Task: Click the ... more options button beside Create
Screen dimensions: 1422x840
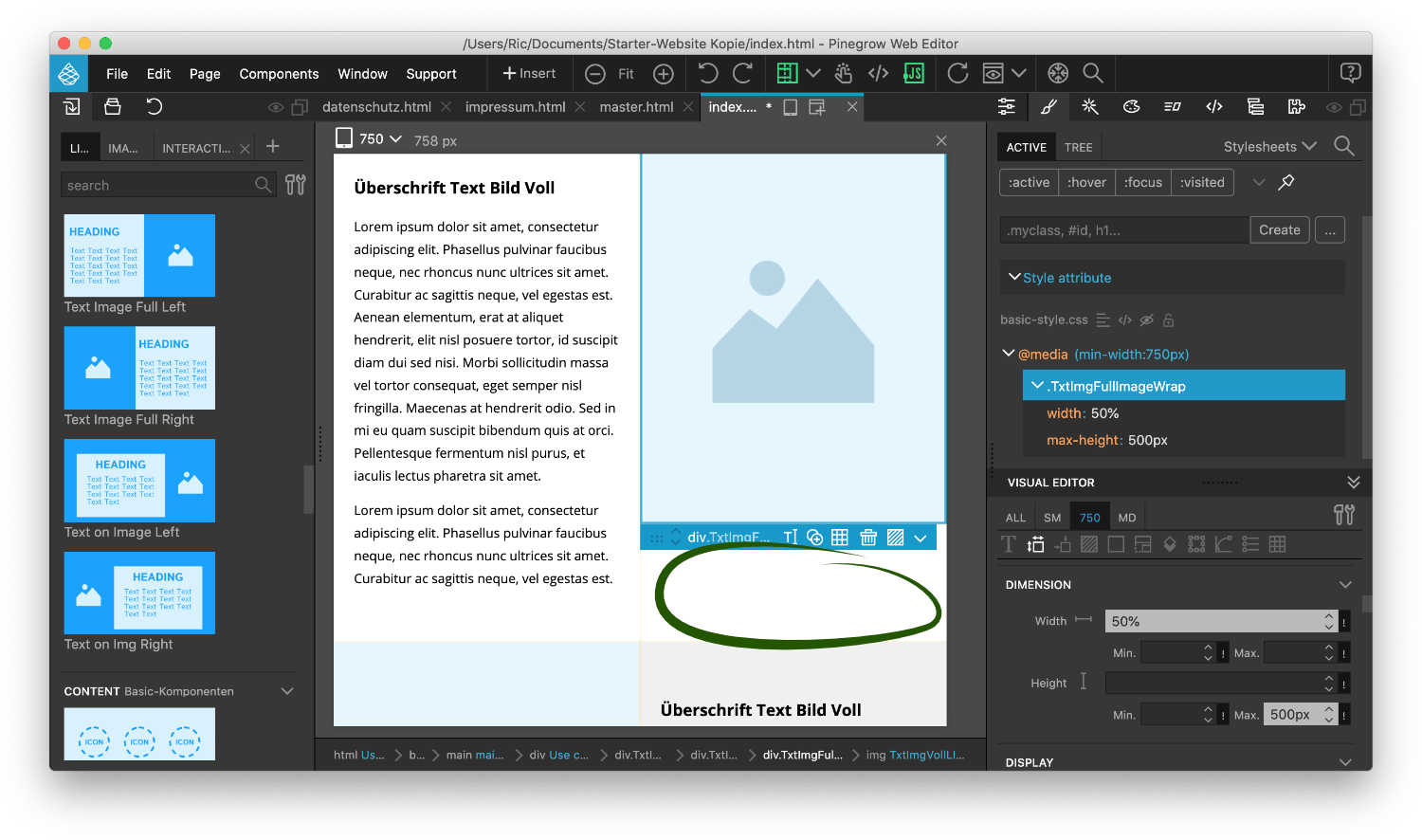Action: click(1330, 229)
